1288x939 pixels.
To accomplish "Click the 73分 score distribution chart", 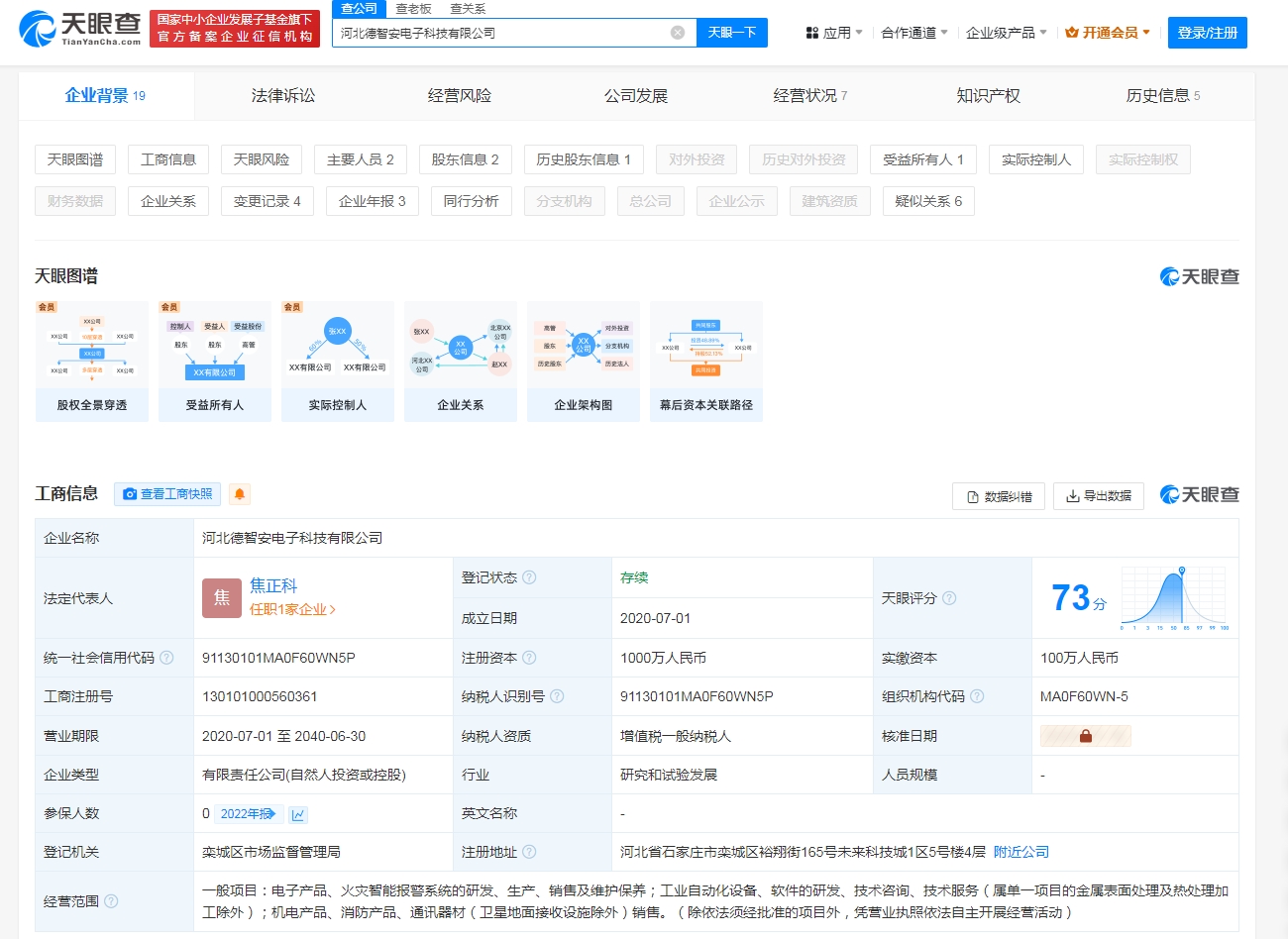I will [1175, 598].
